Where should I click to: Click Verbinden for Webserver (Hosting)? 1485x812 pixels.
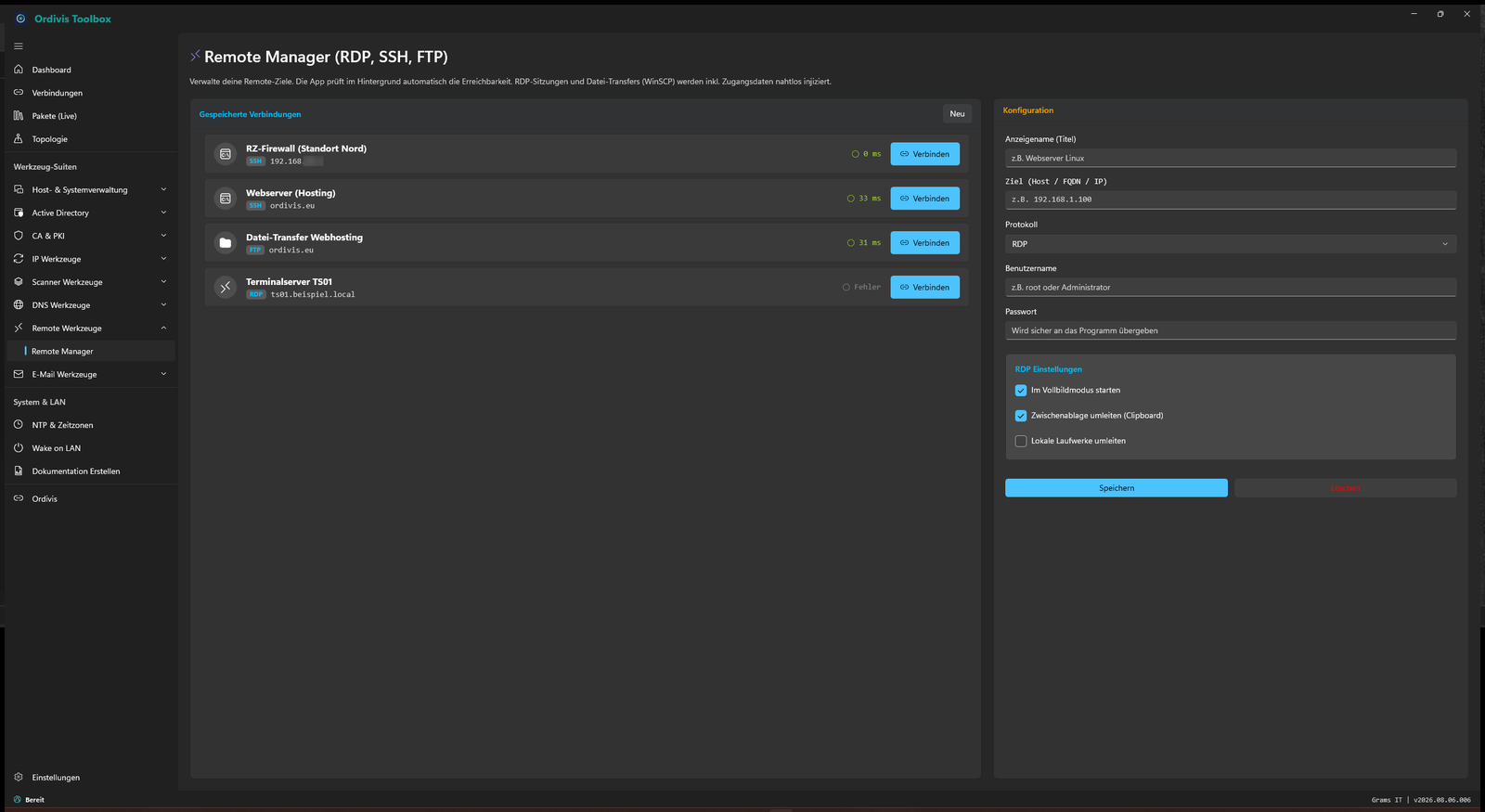[x=924, y=199]
